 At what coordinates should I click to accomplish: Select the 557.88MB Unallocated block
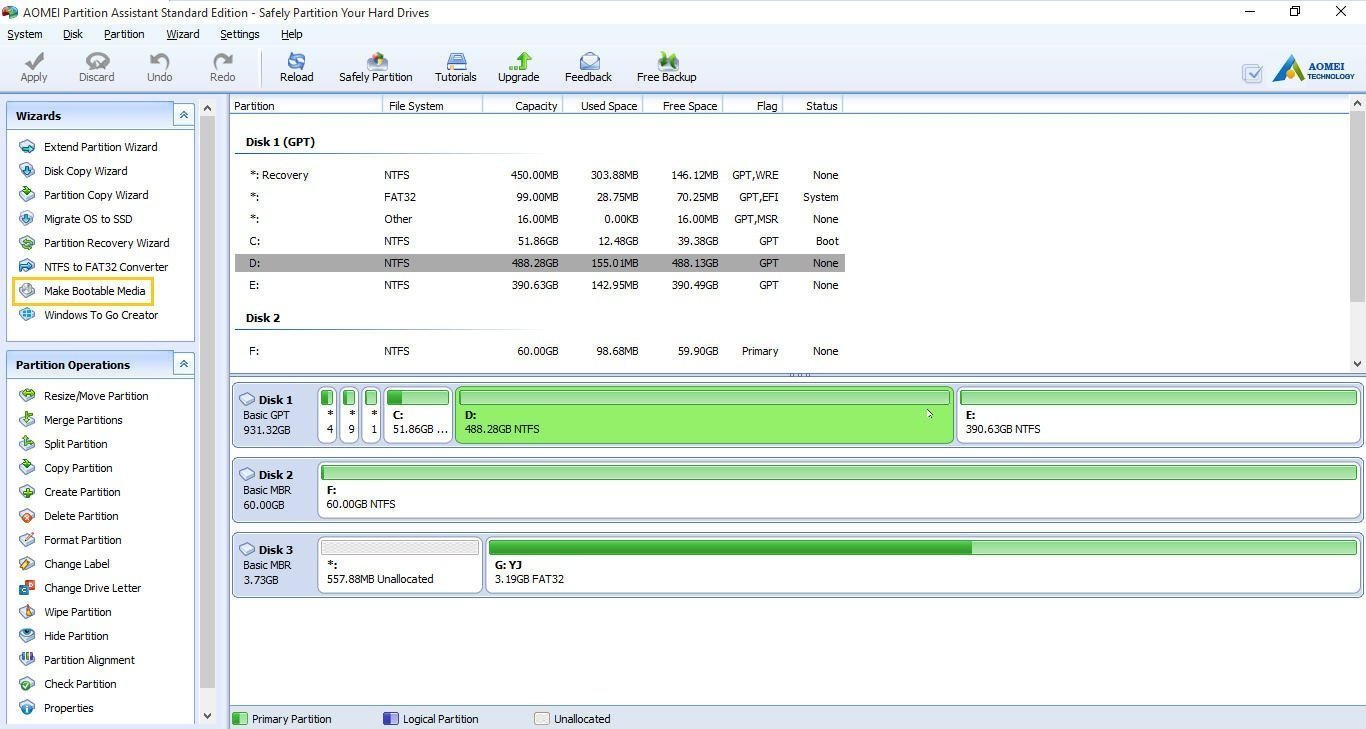click(400, 565)
